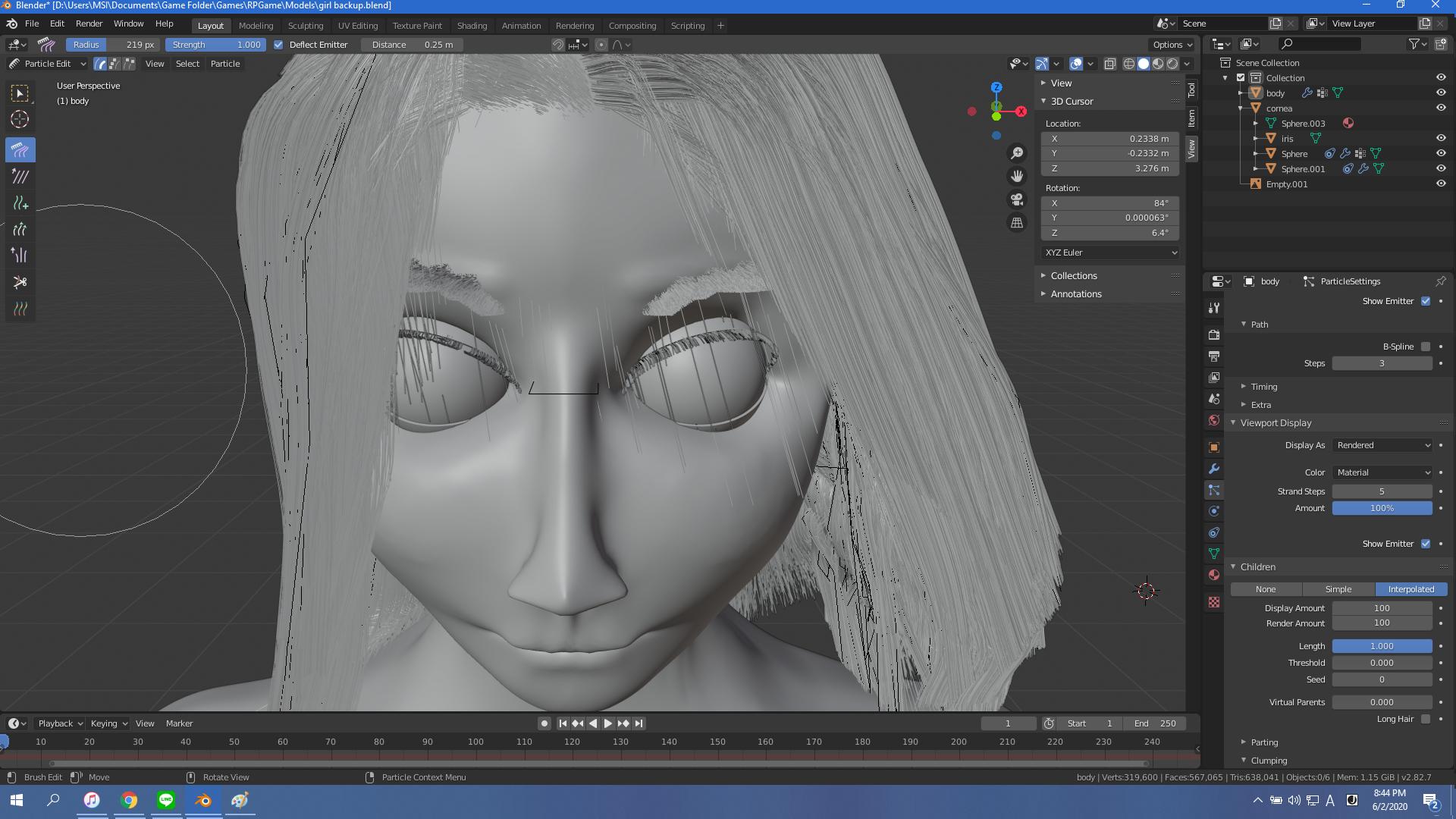
Task: Set children type to None
Action: [1266, 589]
